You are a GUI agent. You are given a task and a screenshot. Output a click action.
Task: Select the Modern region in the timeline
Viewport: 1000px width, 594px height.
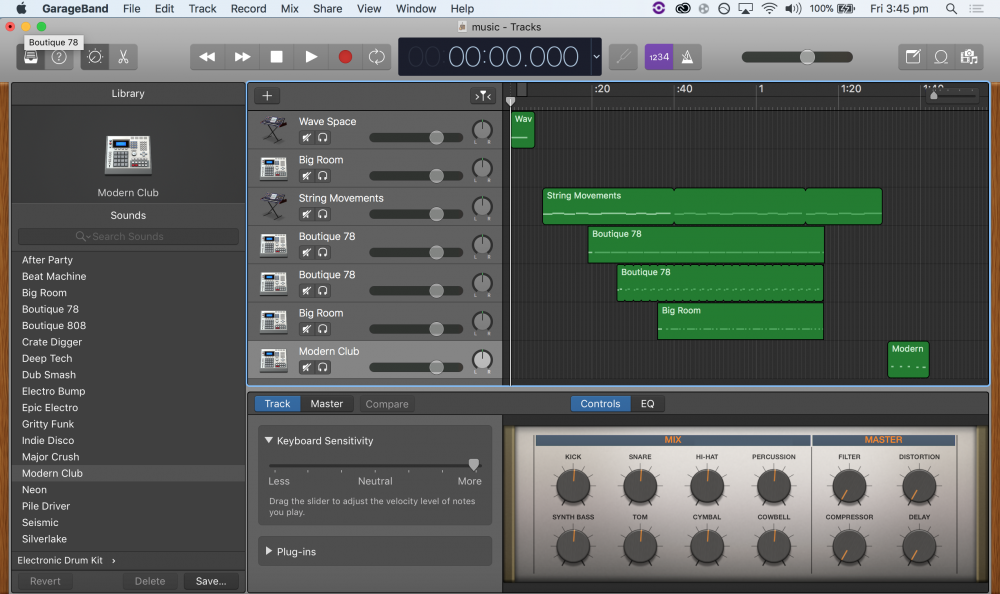tap(908, 359)
